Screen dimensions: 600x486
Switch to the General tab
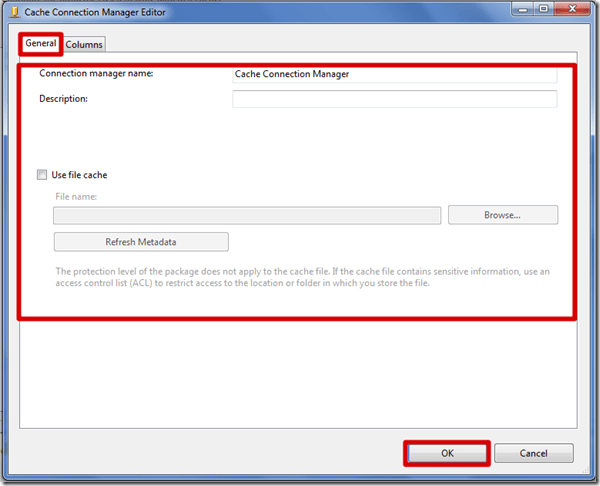[x=41, y=44]
